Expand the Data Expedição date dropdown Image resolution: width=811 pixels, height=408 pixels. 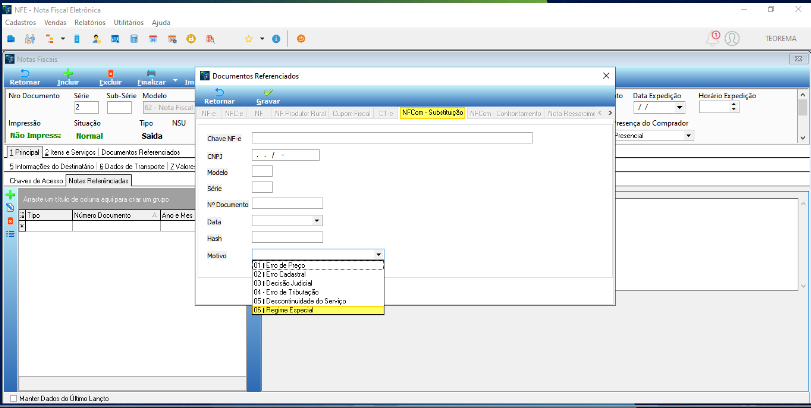click(x=680, y=108)
